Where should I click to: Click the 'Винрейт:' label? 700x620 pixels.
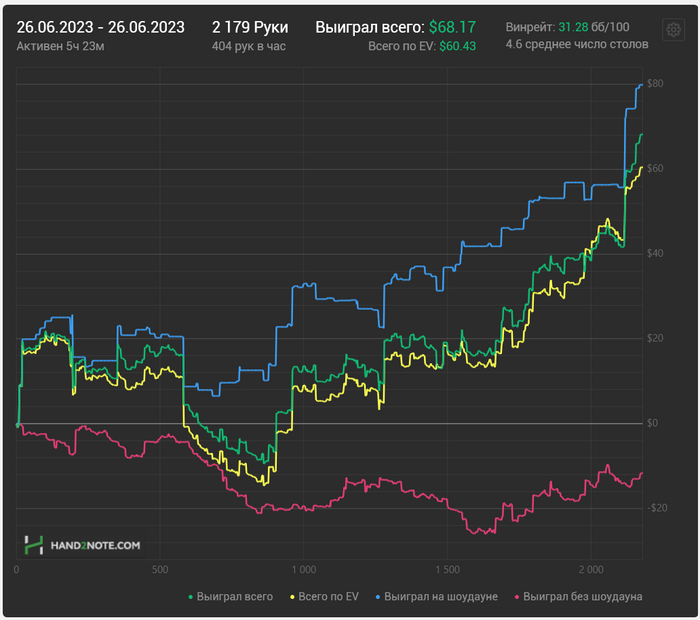coord(530,27)
